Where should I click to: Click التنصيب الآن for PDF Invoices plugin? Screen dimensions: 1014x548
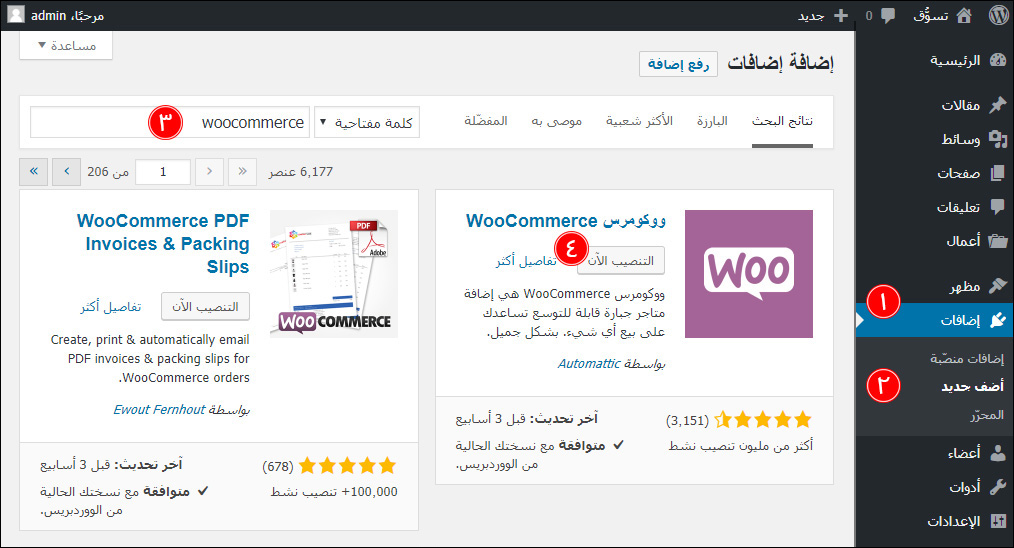[205, 307]
